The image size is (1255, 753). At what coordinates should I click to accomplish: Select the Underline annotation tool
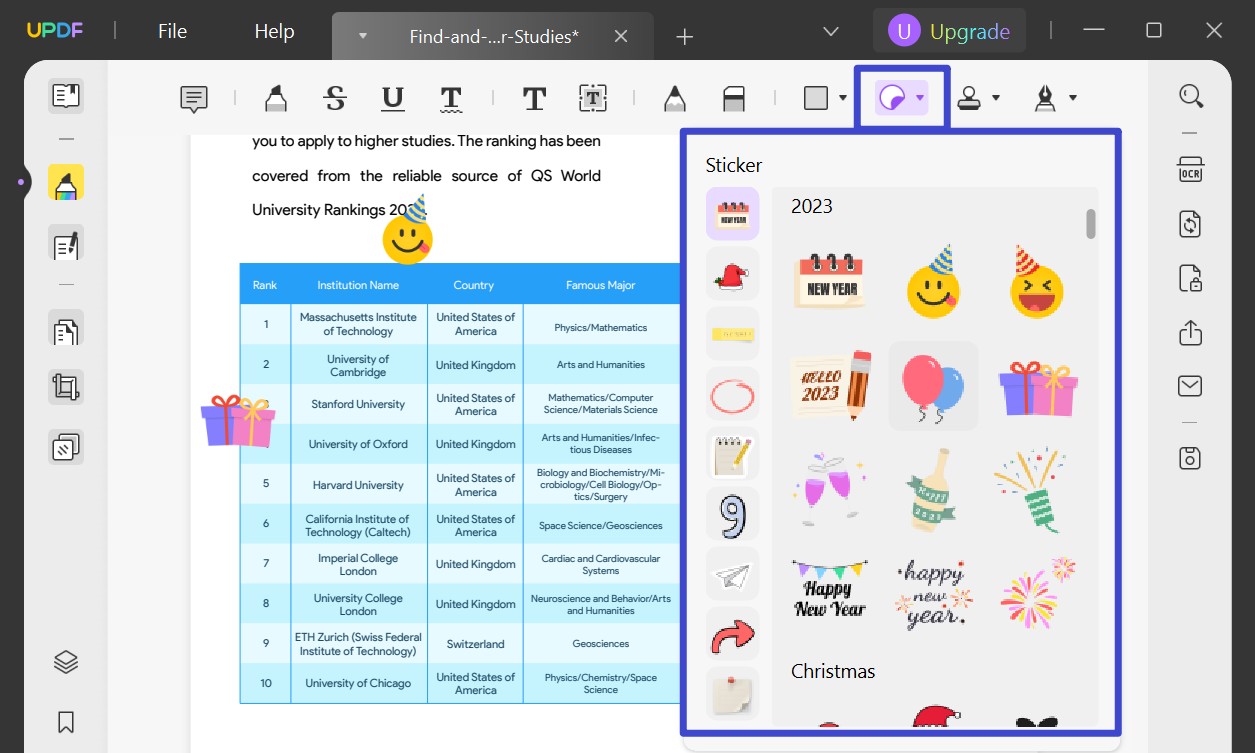[x=392, y=97]
